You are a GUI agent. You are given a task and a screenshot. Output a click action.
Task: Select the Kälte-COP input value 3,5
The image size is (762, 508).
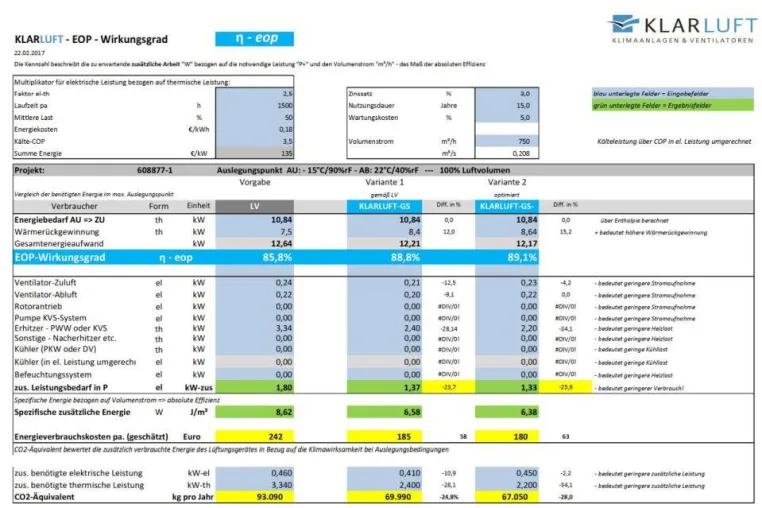255,141
